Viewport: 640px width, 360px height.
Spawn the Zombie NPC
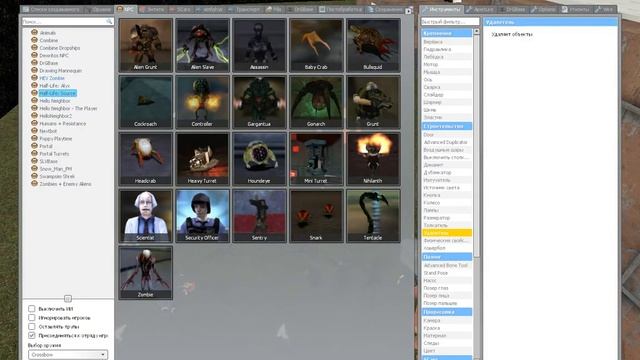(146, 273)
